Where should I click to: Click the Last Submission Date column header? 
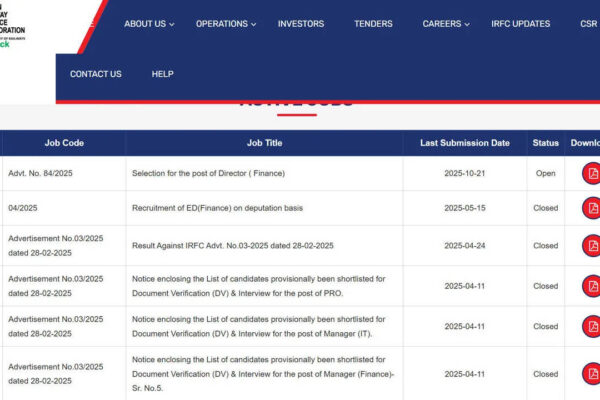tap(465, 143)
